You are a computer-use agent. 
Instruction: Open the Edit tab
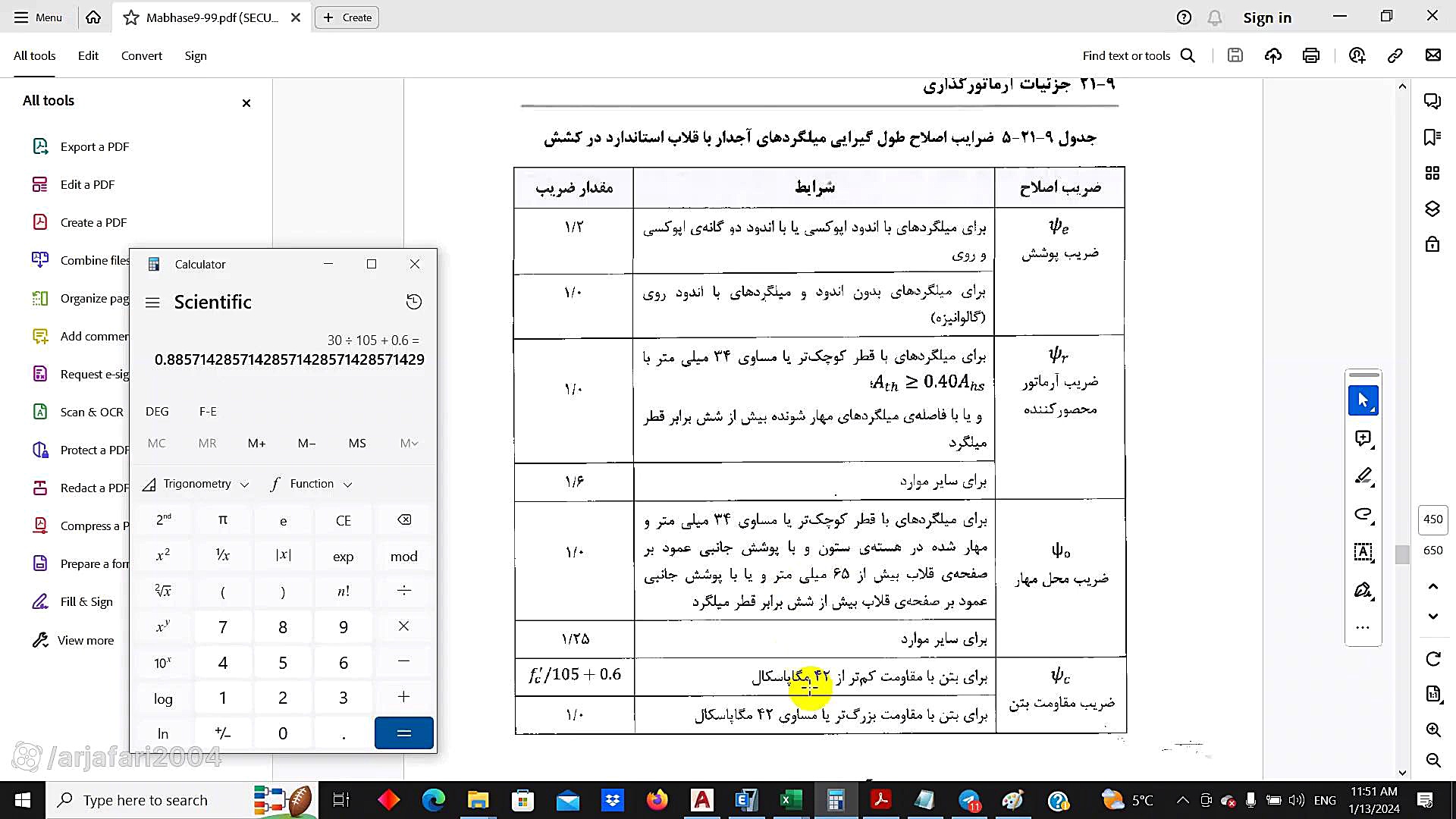coord(88,55)
